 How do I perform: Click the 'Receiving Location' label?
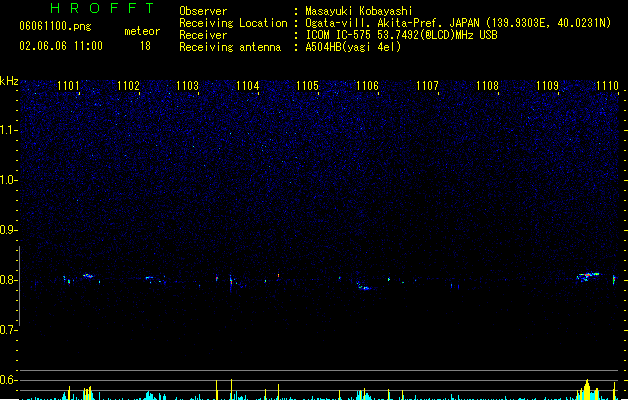click(233, 23)
